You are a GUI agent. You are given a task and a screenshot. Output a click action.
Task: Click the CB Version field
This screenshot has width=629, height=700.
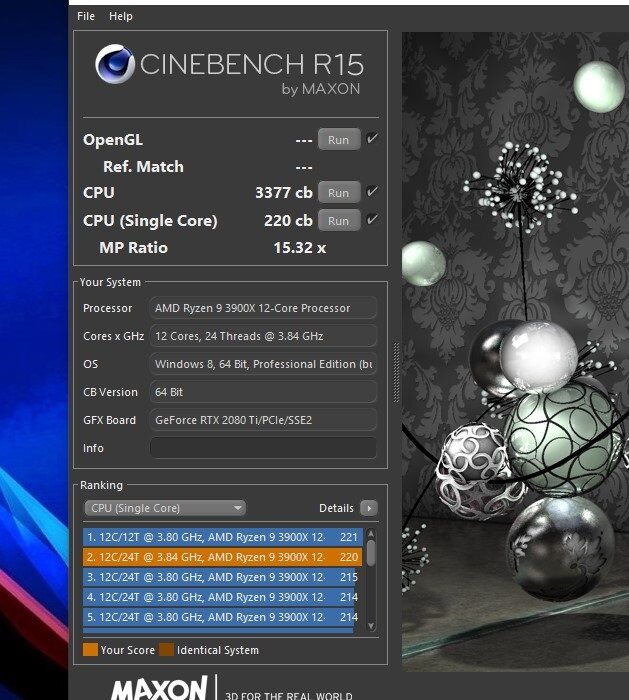[263, 392]
